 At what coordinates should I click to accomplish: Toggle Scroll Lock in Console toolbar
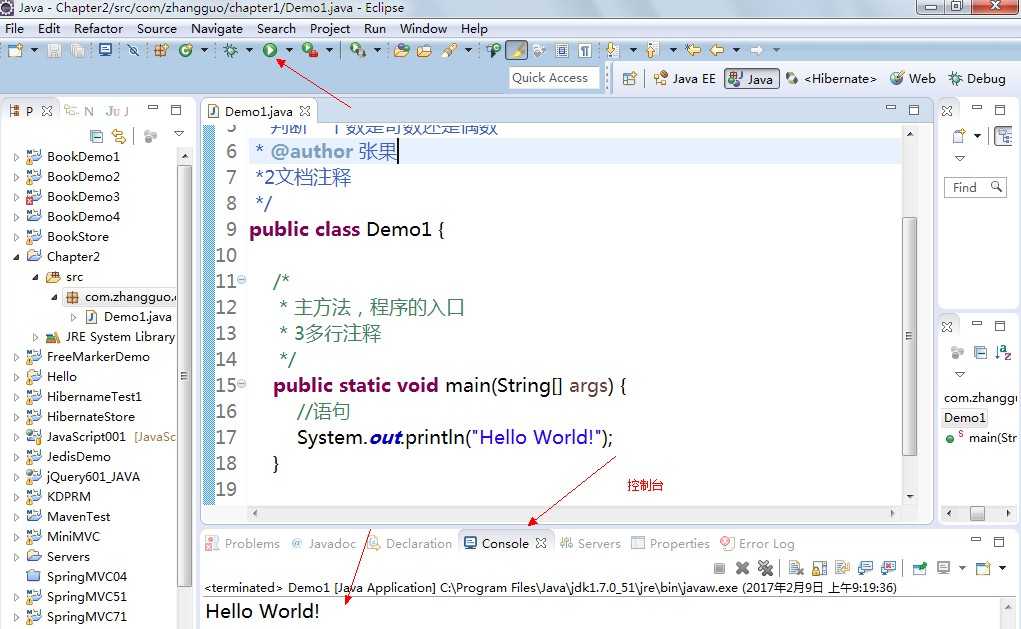[x=819, y=568]
